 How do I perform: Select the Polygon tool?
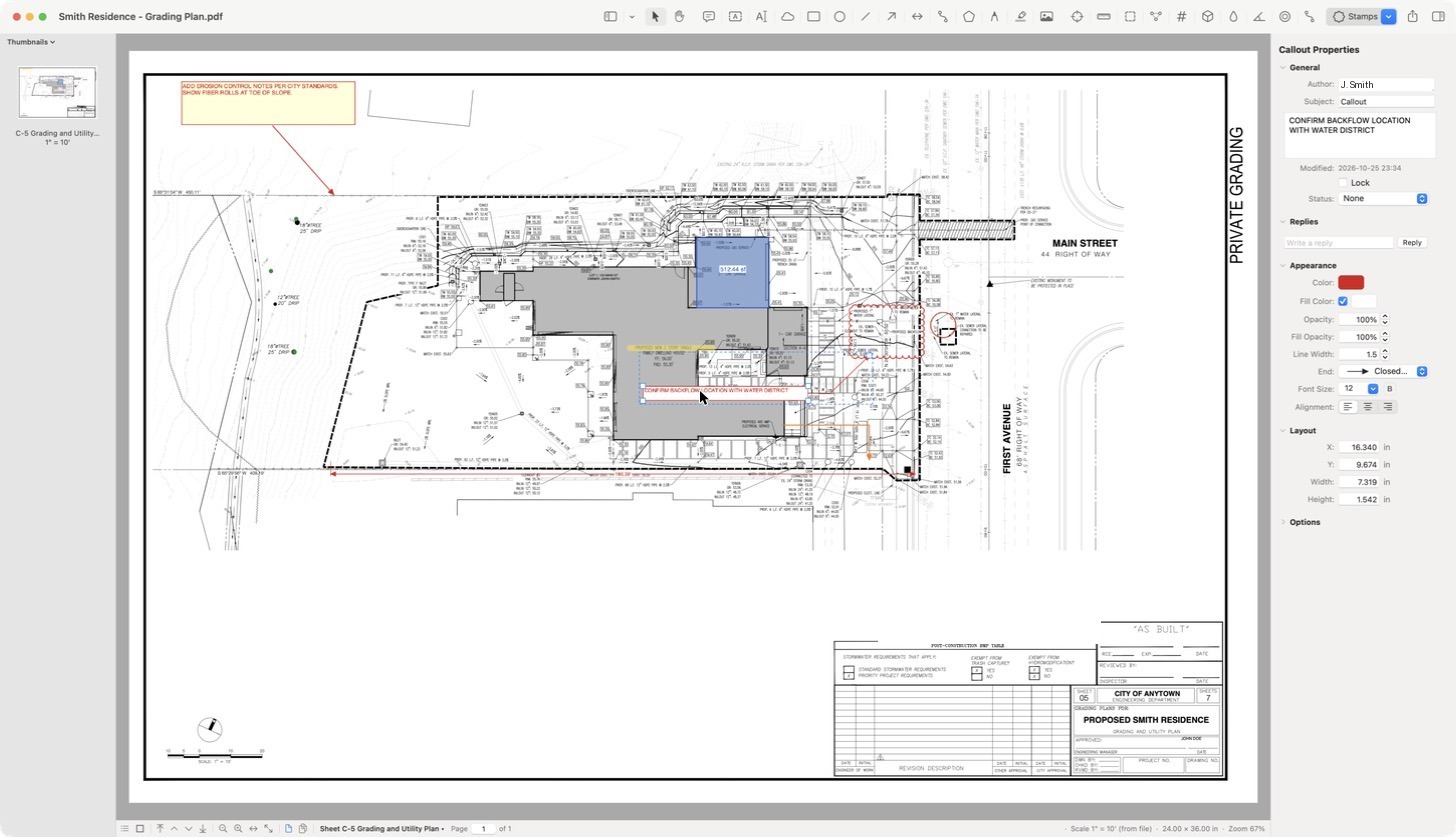pos(969,17)
